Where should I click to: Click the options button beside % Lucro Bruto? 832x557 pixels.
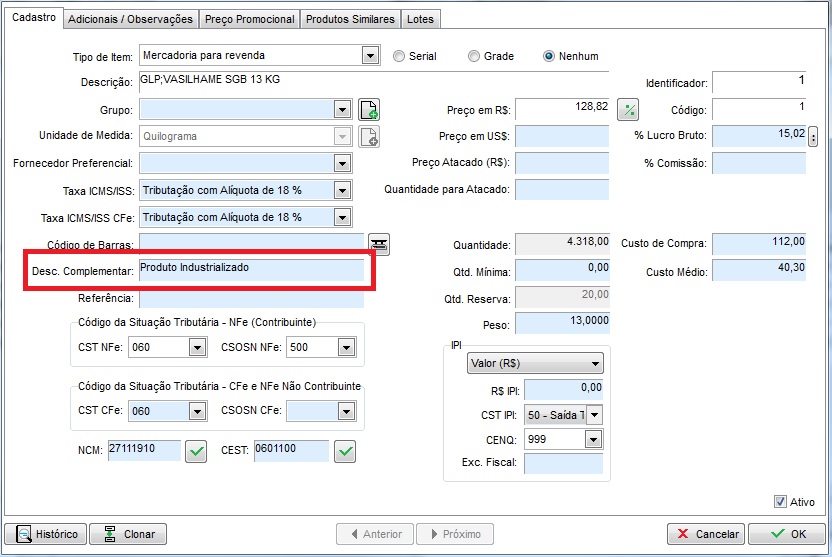click(x=813, y=136)
